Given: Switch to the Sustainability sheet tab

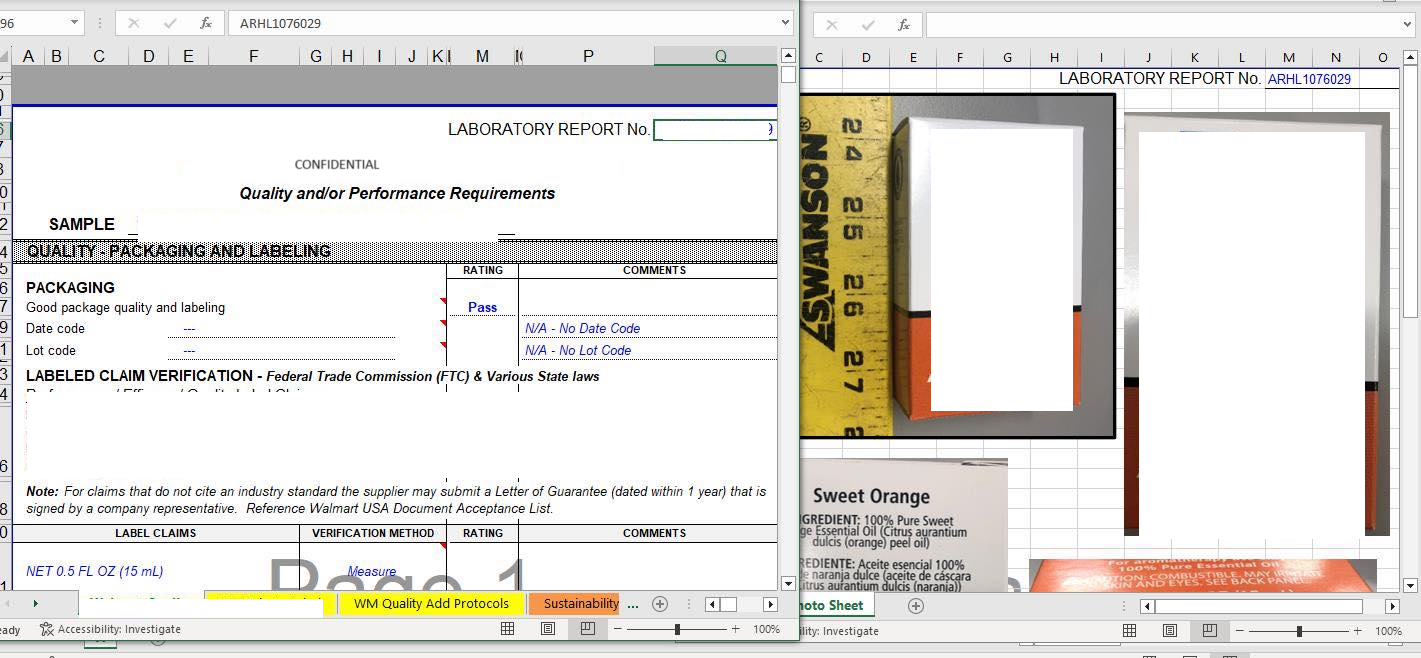Looking at the screenshot, I should (580, 604).
